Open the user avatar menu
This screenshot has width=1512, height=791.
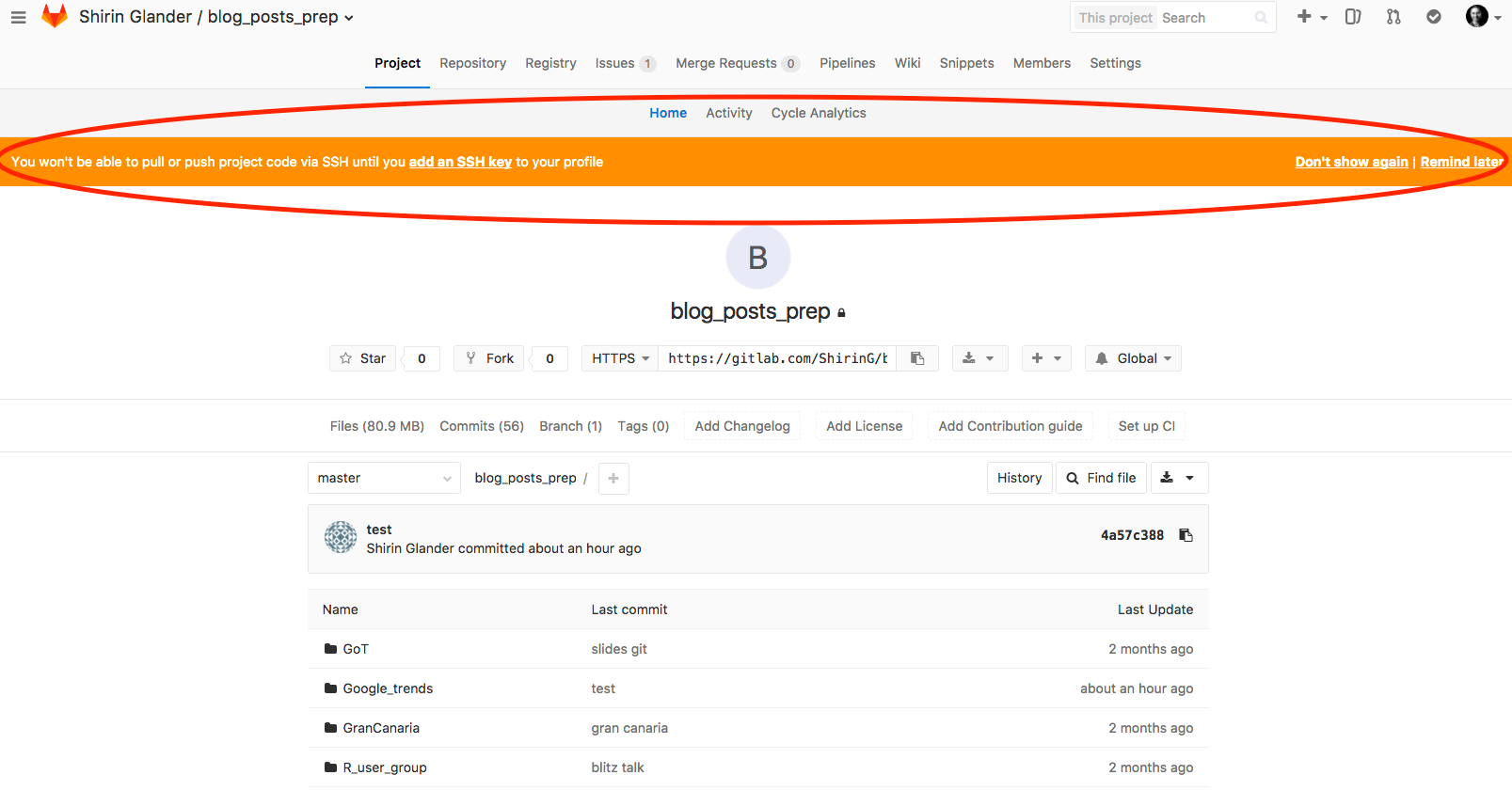1483,17
